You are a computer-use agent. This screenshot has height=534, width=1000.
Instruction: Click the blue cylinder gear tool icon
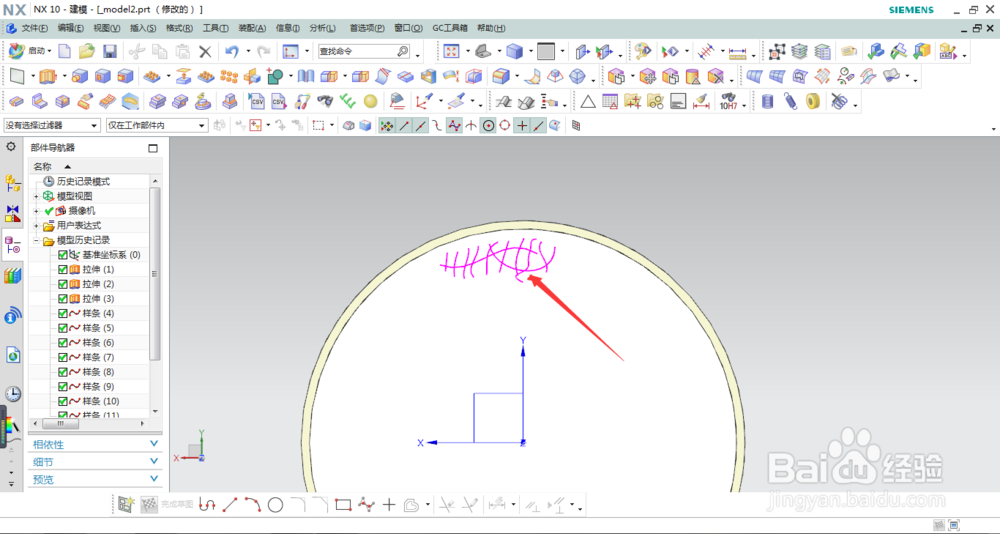(767, 101)
